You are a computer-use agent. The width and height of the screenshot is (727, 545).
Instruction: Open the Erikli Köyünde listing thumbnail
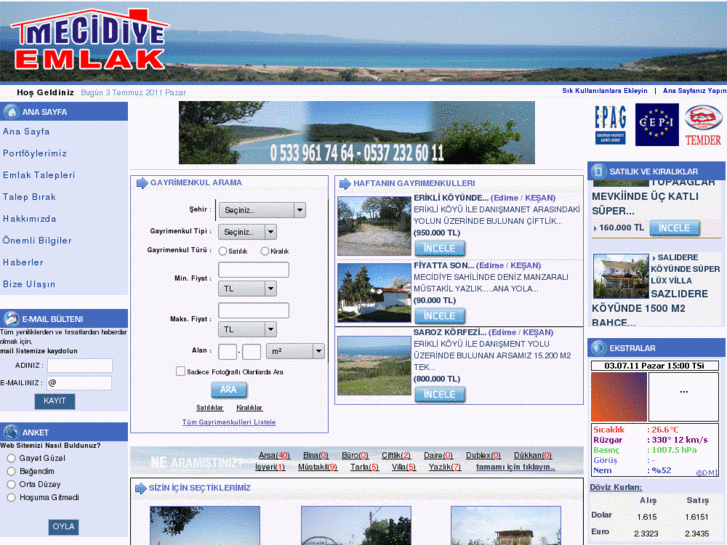374,226
